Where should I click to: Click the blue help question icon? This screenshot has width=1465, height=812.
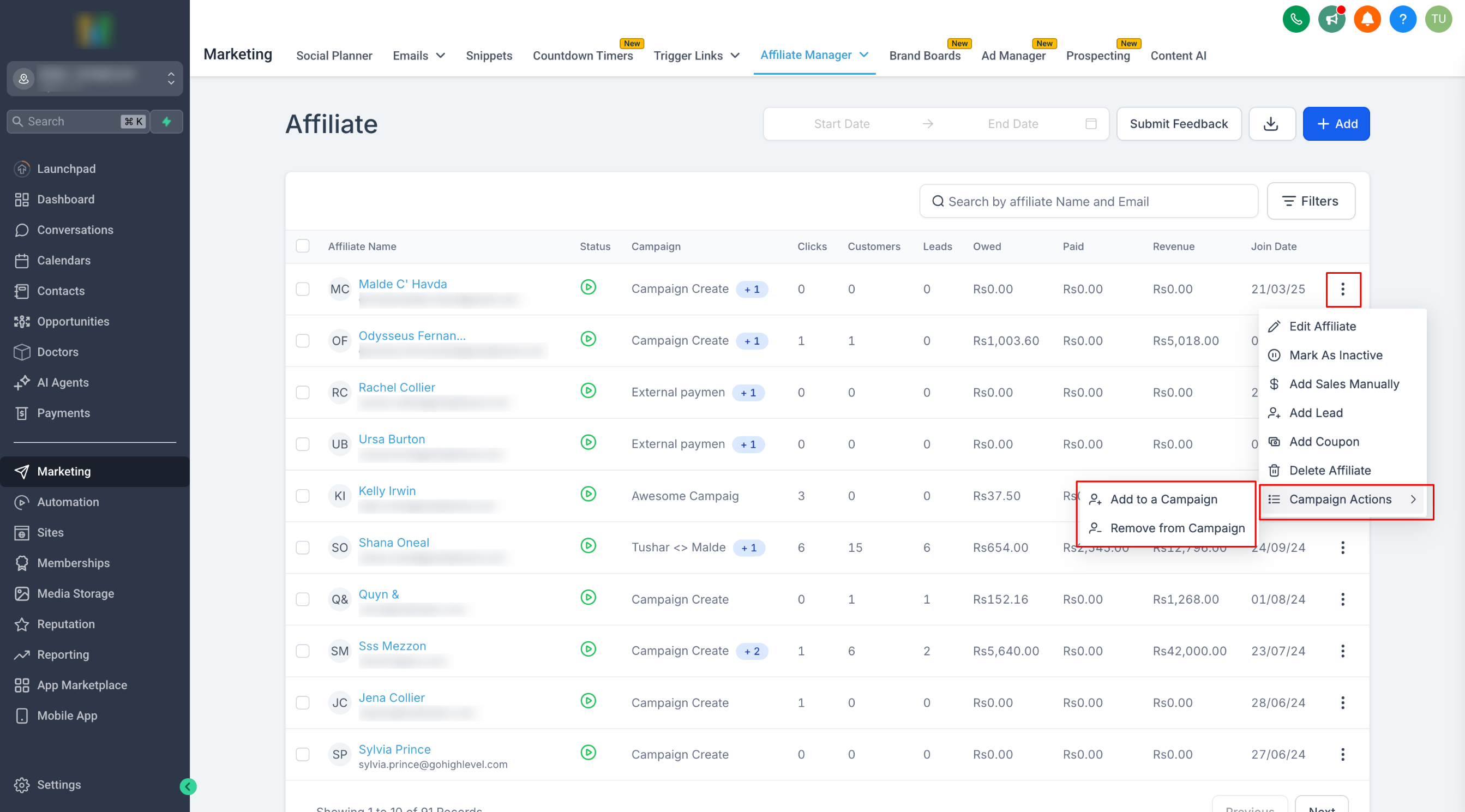pos(1402,19)
